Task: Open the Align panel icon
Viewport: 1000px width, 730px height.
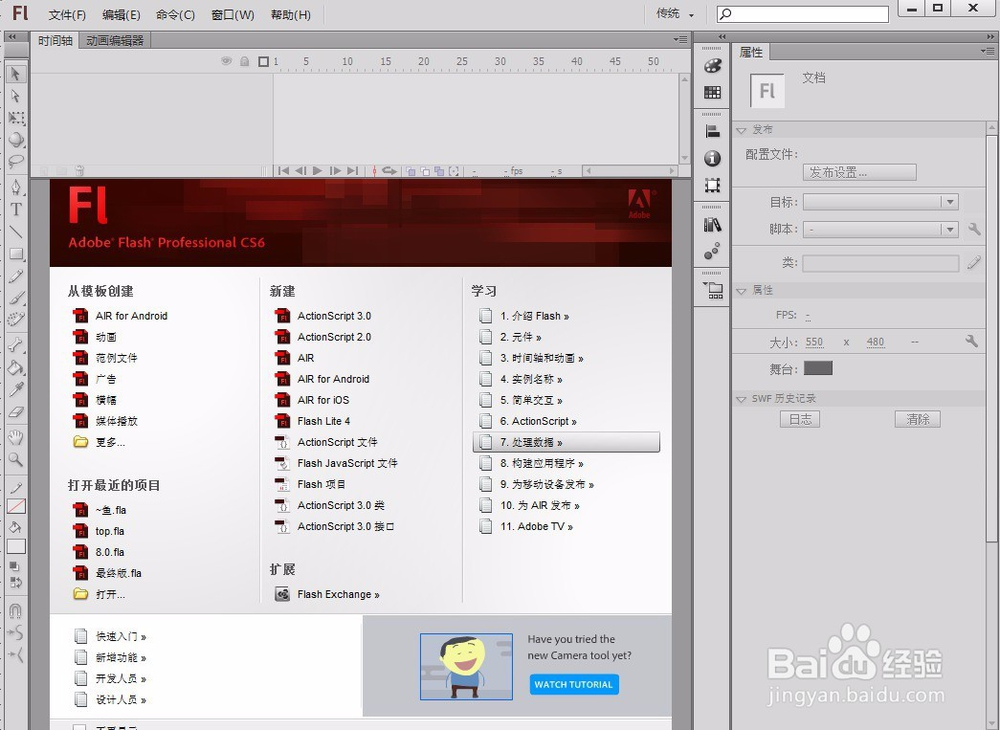Action: [712, 132]
